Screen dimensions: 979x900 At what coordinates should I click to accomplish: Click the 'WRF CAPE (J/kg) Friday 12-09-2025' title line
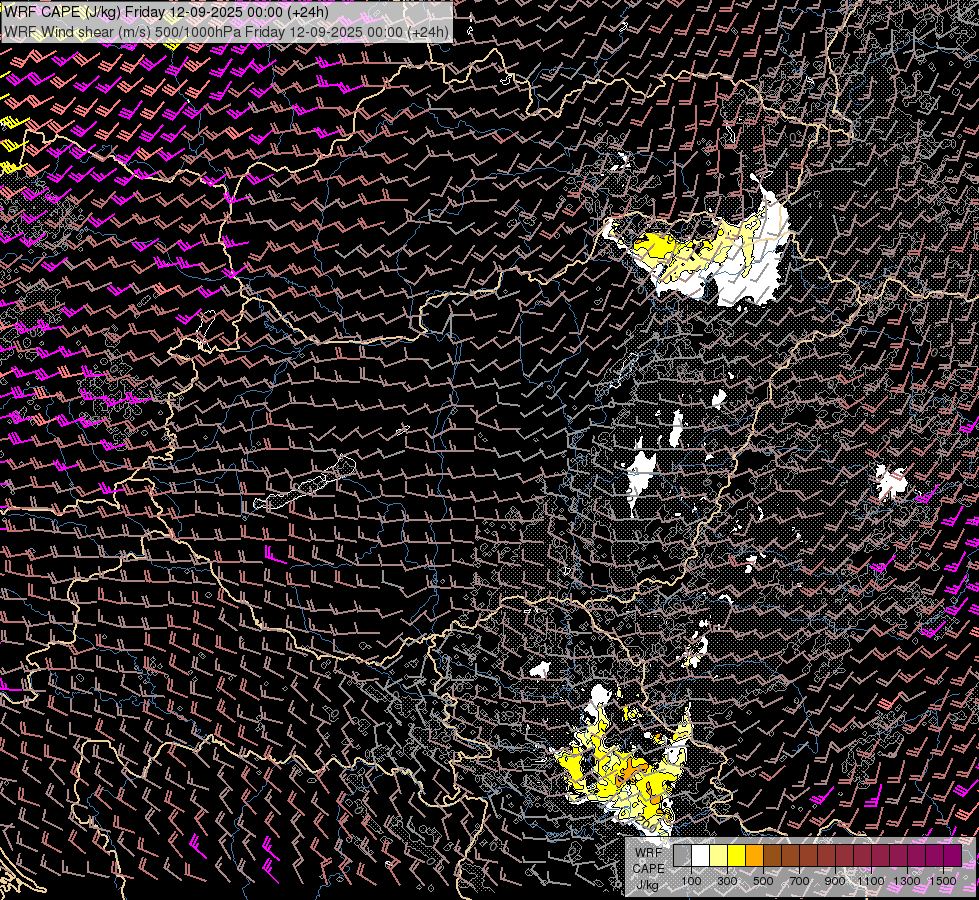pyautogui.click(x=167, y=12)
